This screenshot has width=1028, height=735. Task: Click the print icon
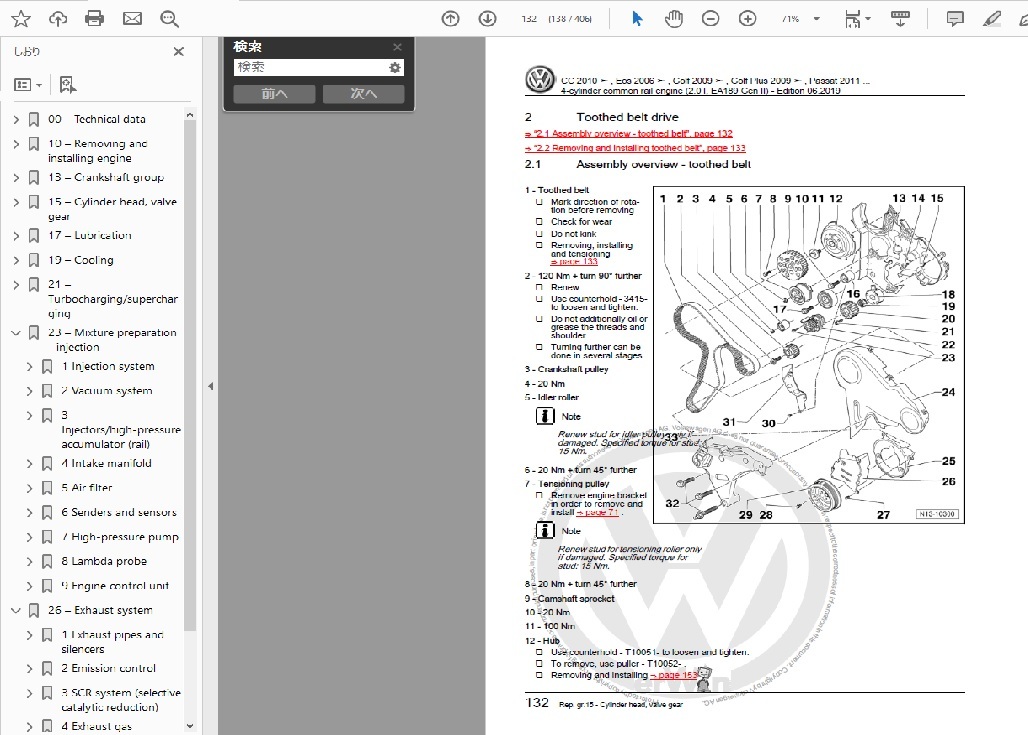(94, 18)
